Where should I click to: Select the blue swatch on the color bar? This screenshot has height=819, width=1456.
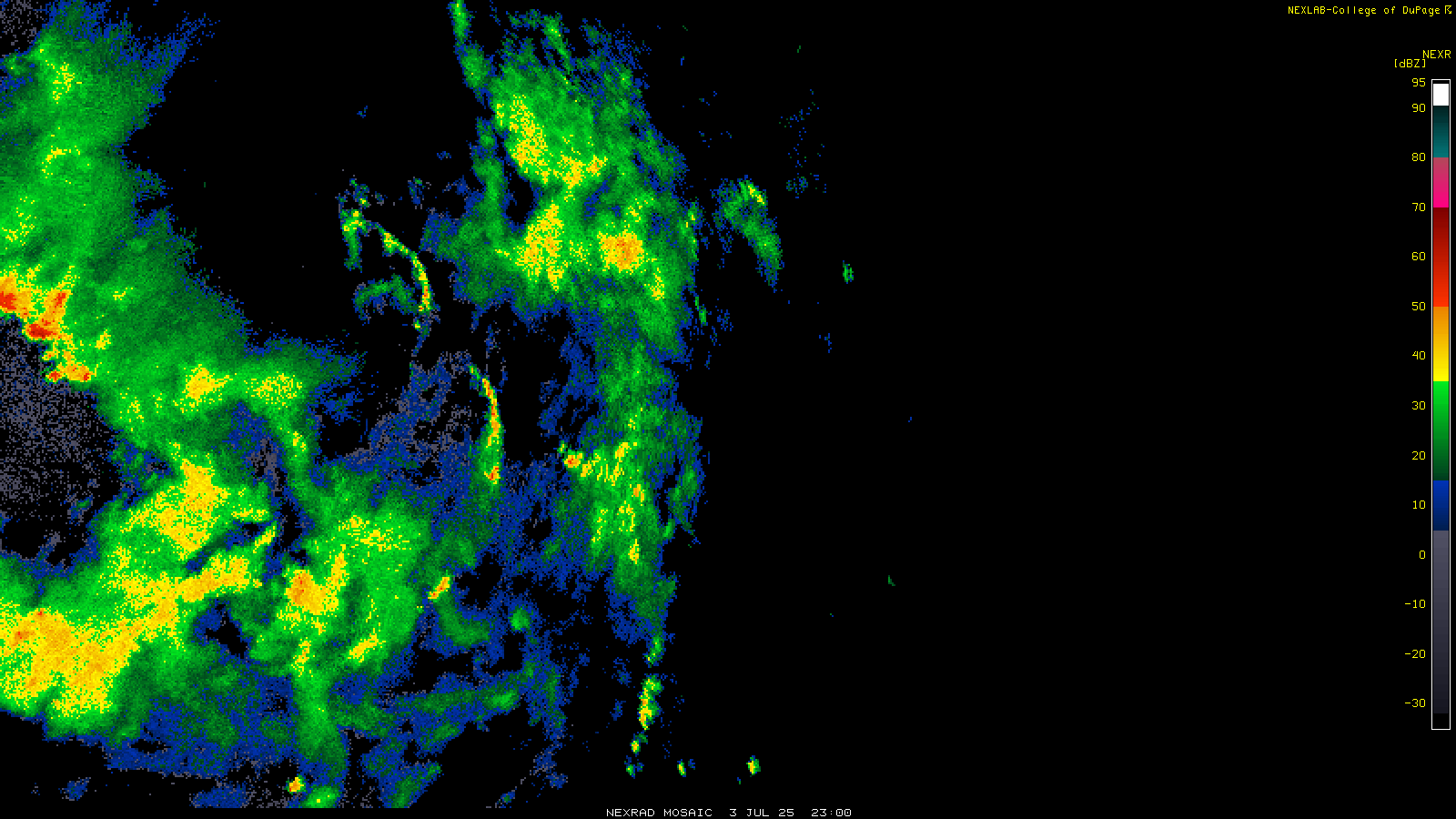point(1441,506)
